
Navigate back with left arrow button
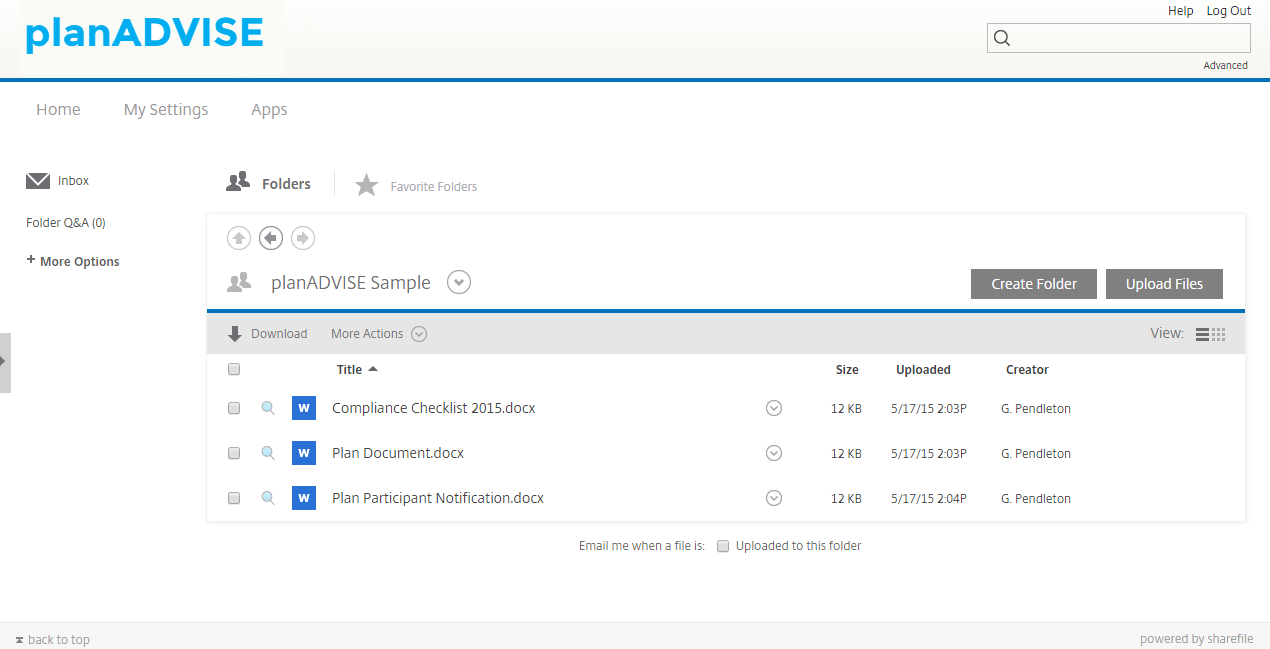point(270,238)
